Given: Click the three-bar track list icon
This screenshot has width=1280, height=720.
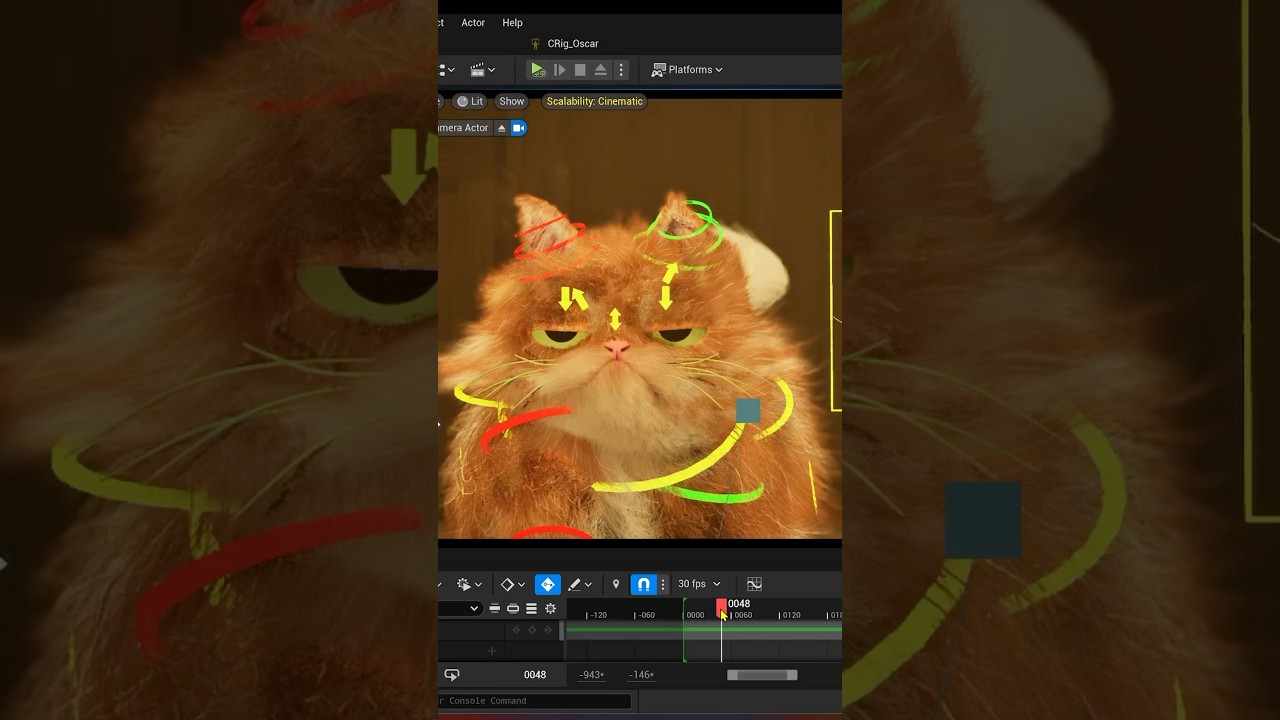Looking at the screenshot, I should 531,608.
